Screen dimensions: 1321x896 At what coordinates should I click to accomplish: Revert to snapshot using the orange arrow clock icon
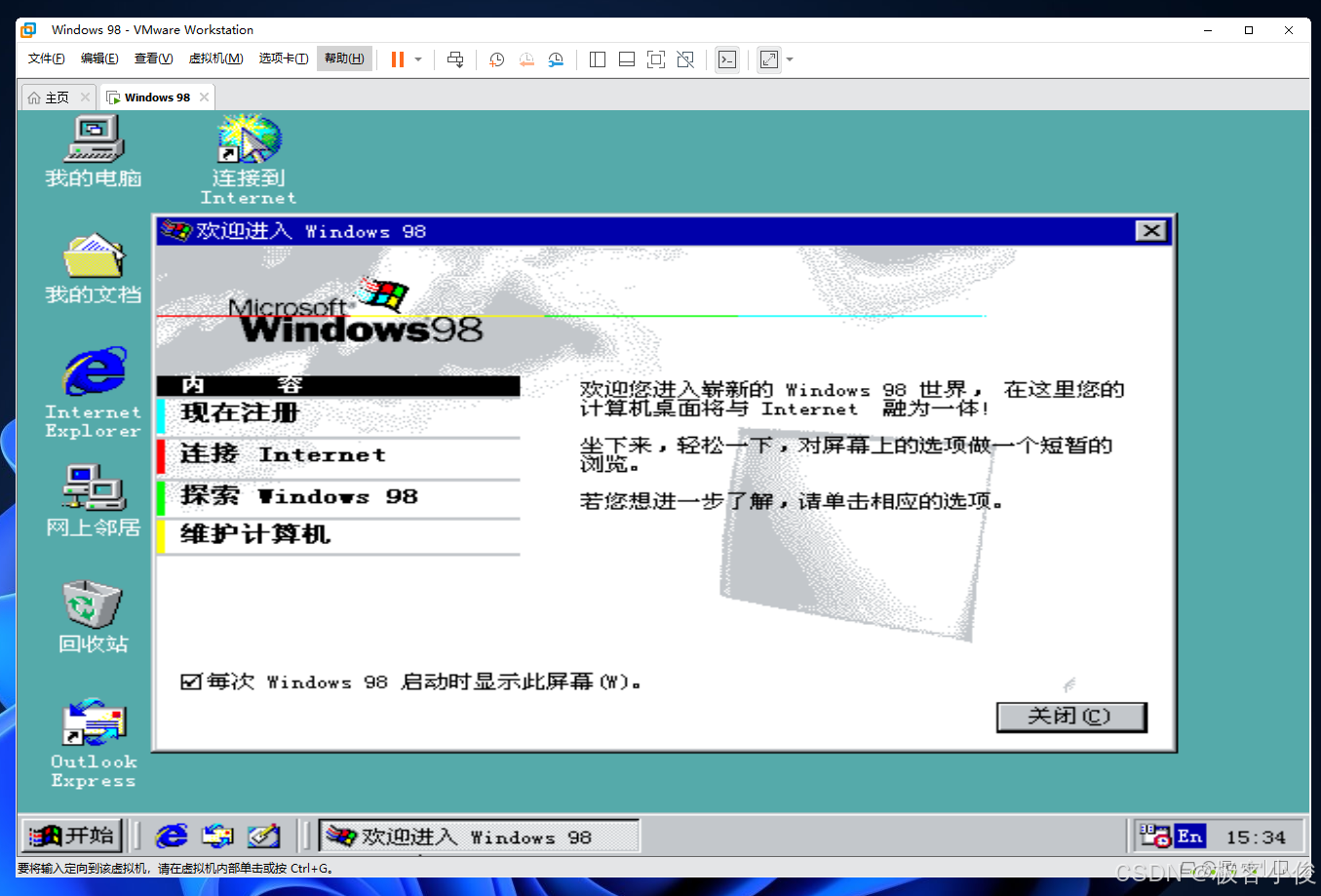click(526, 59)
